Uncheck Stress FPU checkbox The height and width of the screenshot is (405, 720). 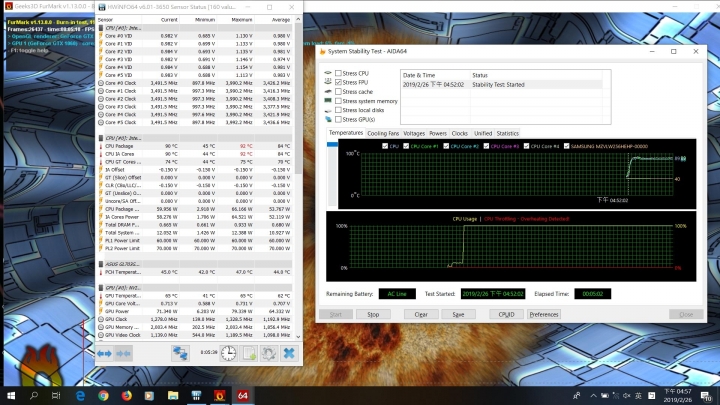tap(338, 82)
